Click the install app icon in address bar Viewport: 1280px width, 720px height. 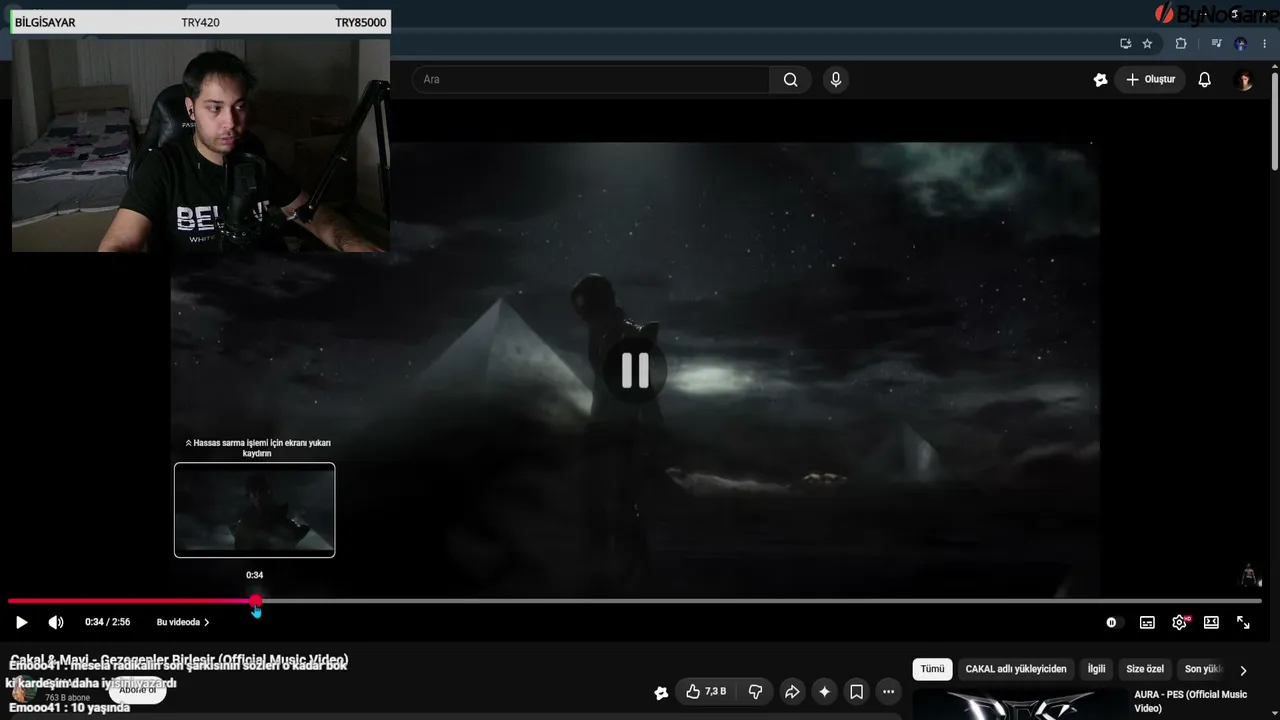(1125, 44)
